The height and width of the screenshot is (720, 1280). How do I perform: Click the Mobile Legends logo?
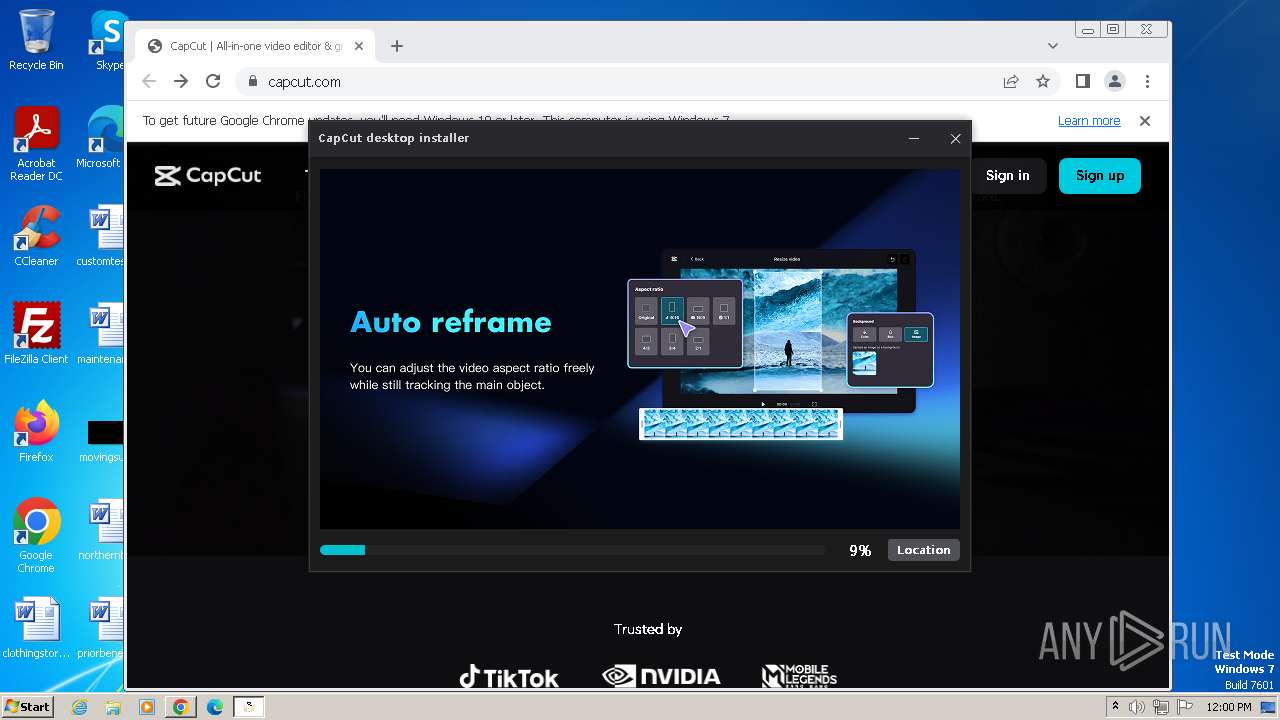tap(799, 677)
